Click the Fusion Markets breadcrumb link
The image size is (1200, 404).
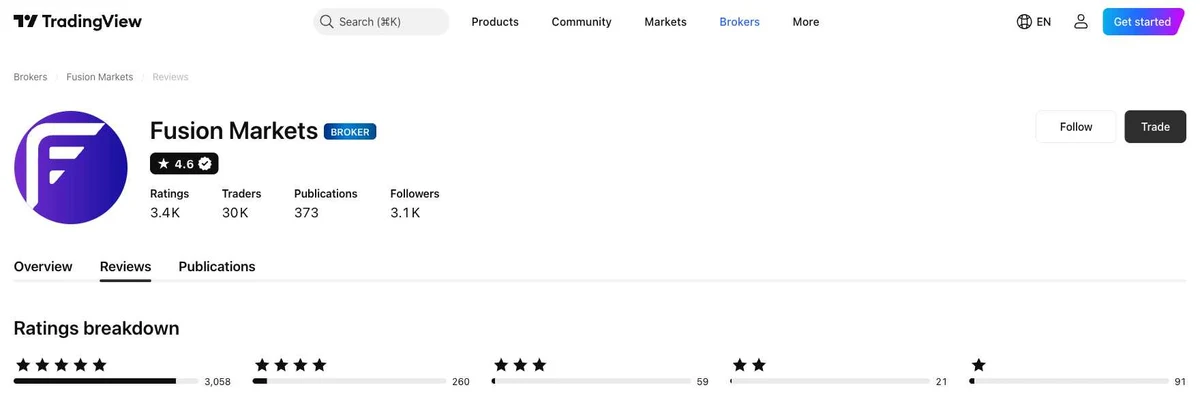(100, 77)
